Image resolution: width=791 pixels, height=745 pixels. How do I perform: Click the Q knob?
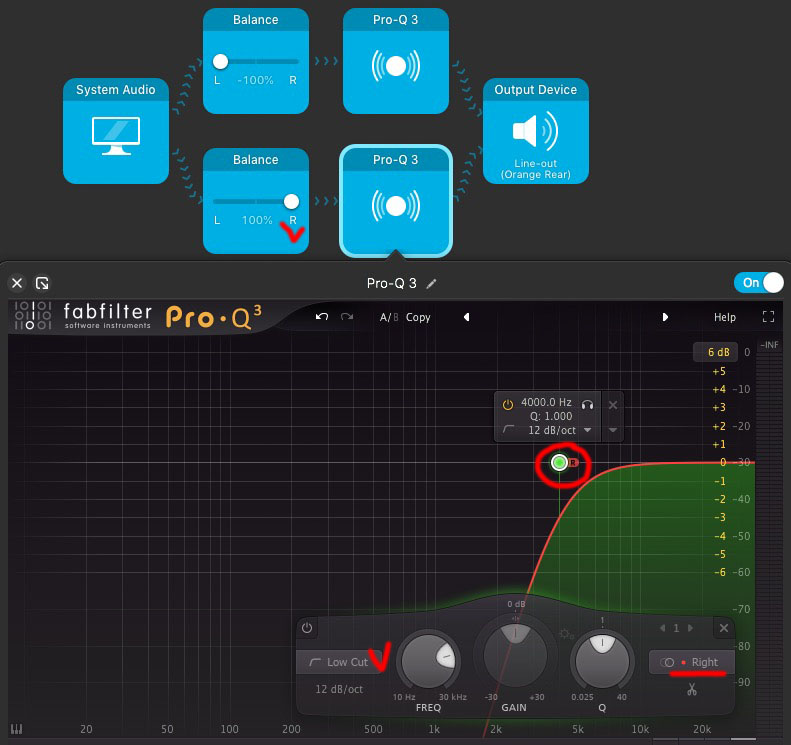pos(602,660)
